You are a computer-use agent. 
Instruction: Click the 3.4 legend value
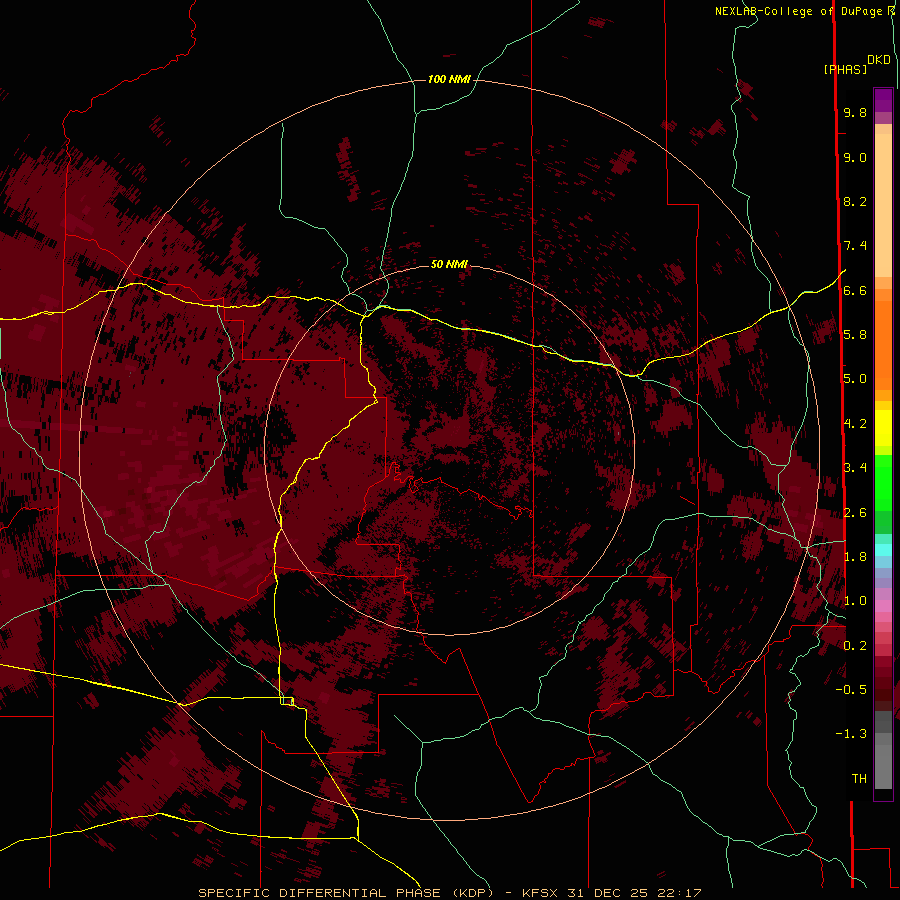coord(855,468)
